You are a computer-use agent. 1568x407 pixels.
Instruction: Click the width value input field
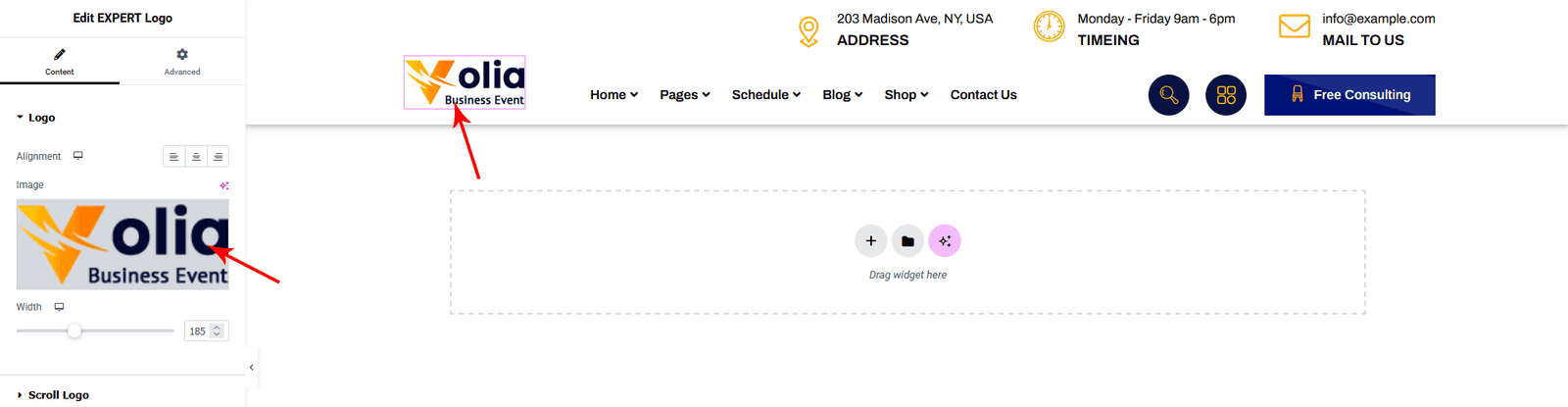[199, 331]
